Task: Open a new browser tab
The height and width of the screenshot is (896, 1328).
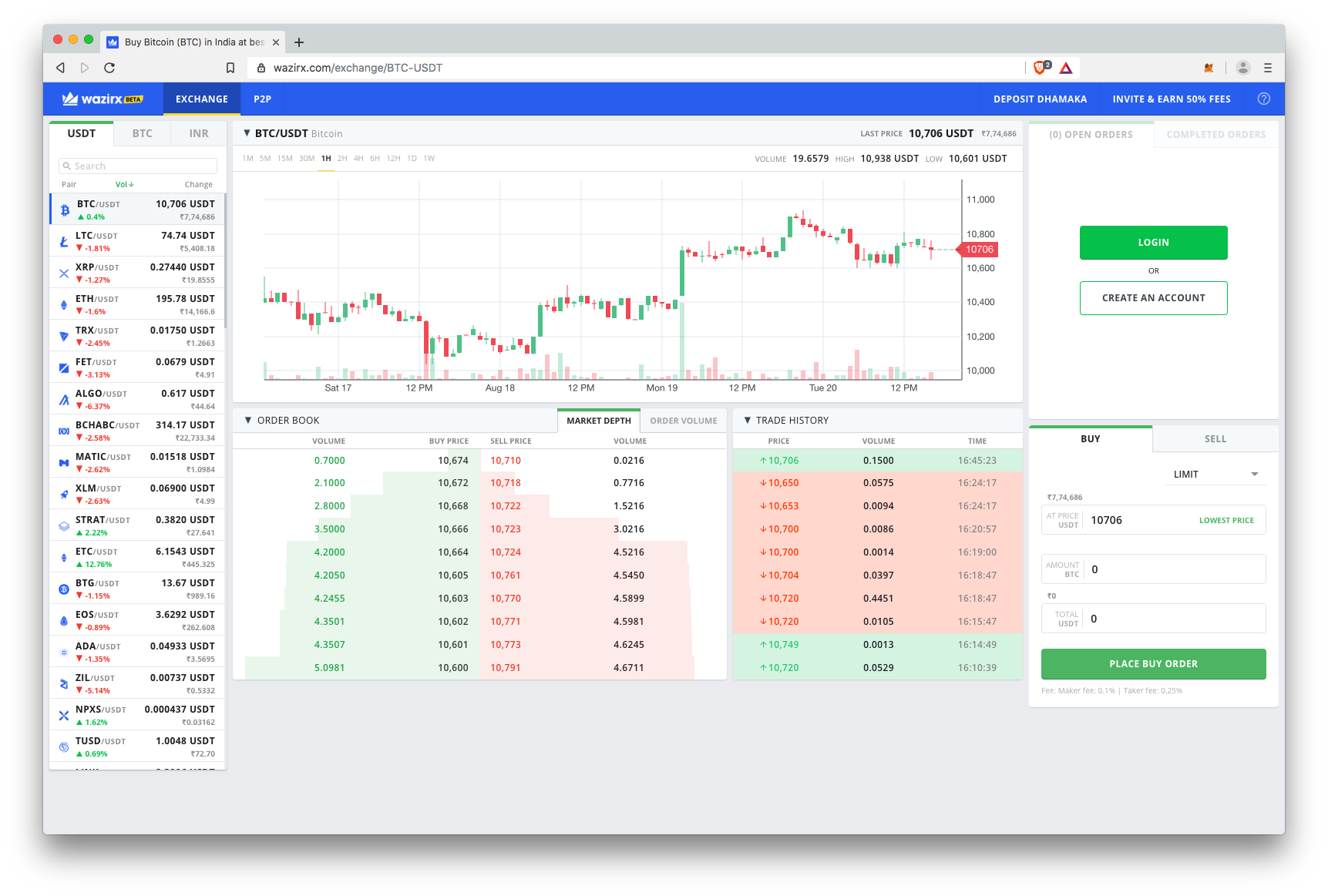Action: [x=299, y=42]
